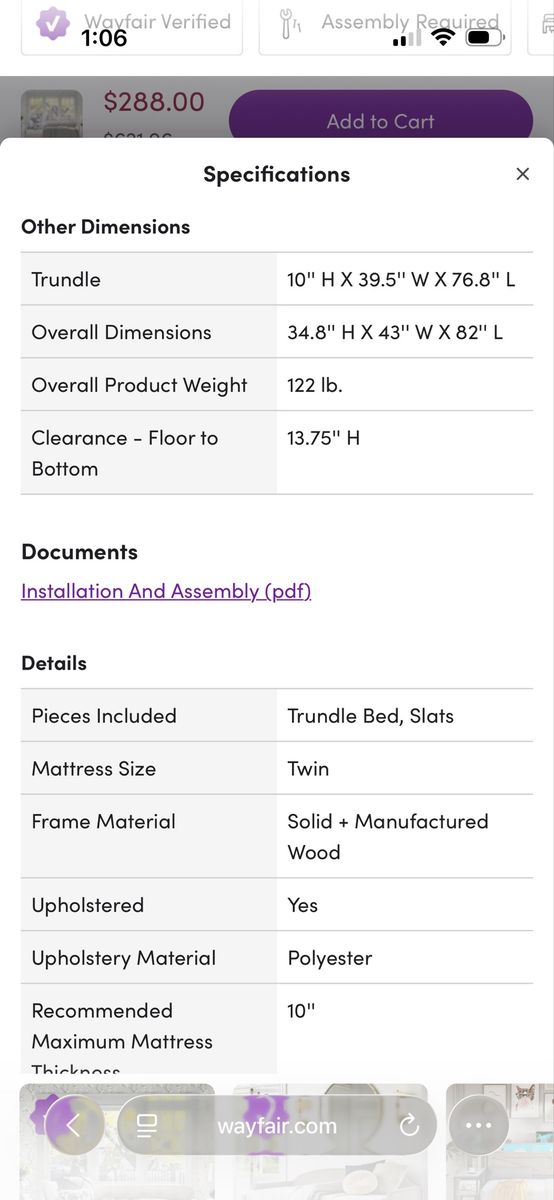554x1200 pixels.
Task: Tap the Assembly Required chip
Action: pos(385,24)
